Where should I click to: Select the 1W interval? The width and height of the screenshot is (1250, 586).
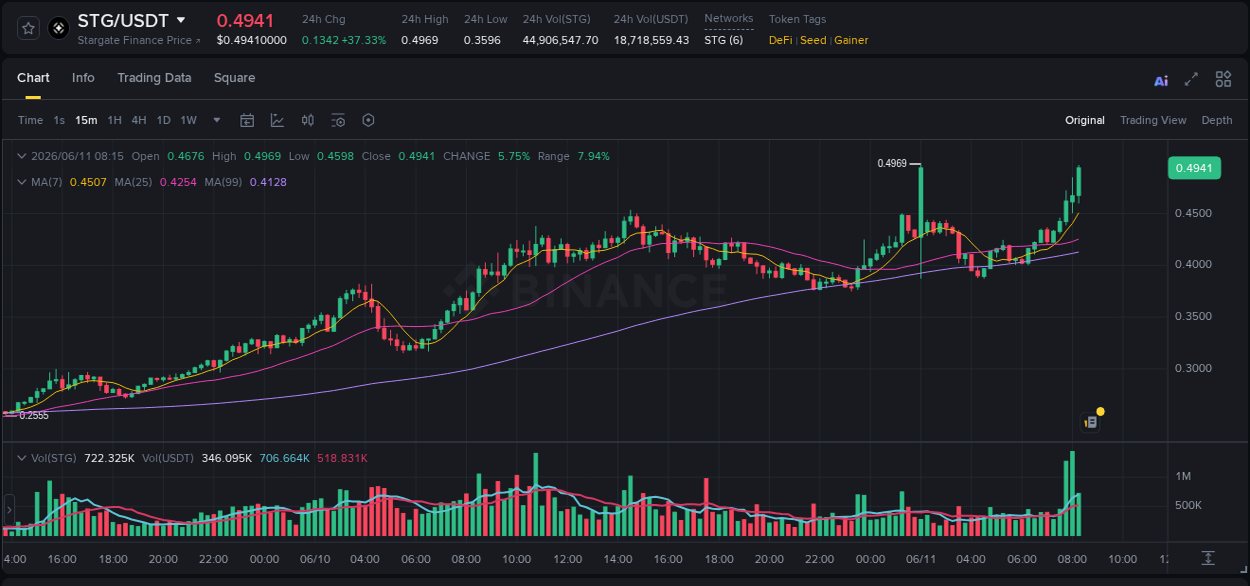[188, 120]
